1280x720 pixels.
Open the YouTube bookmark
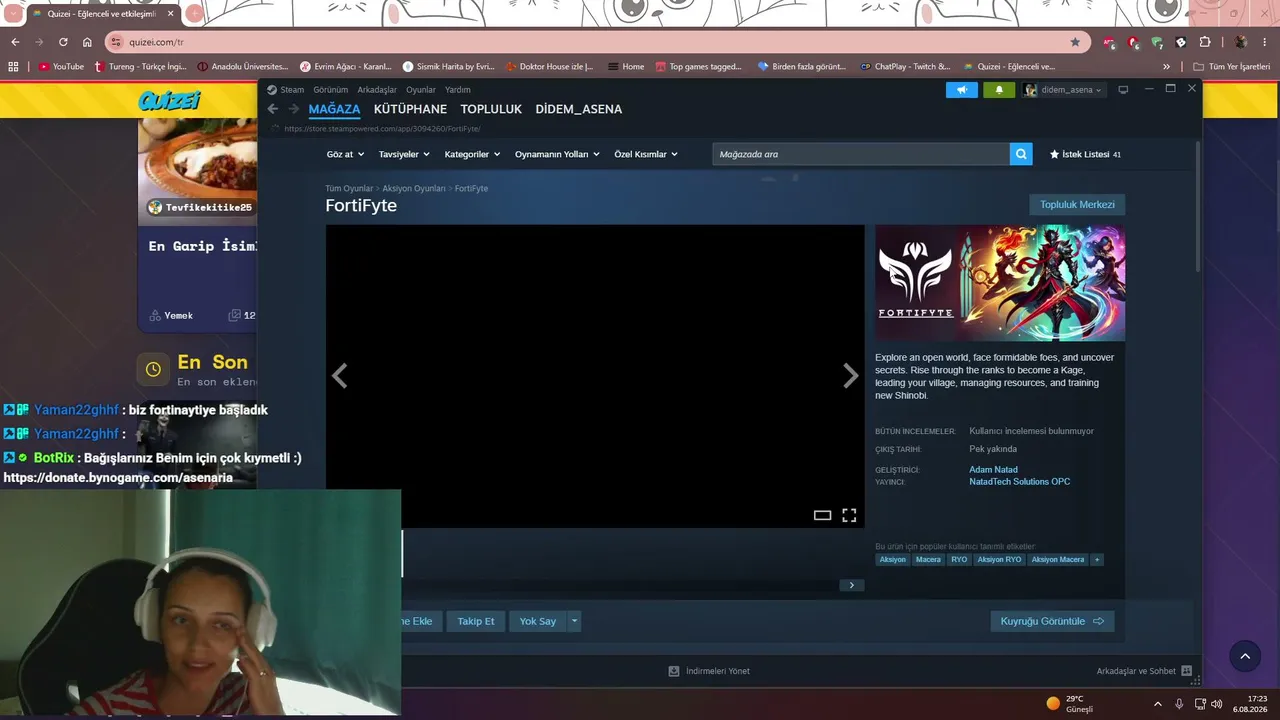(61, 67)
